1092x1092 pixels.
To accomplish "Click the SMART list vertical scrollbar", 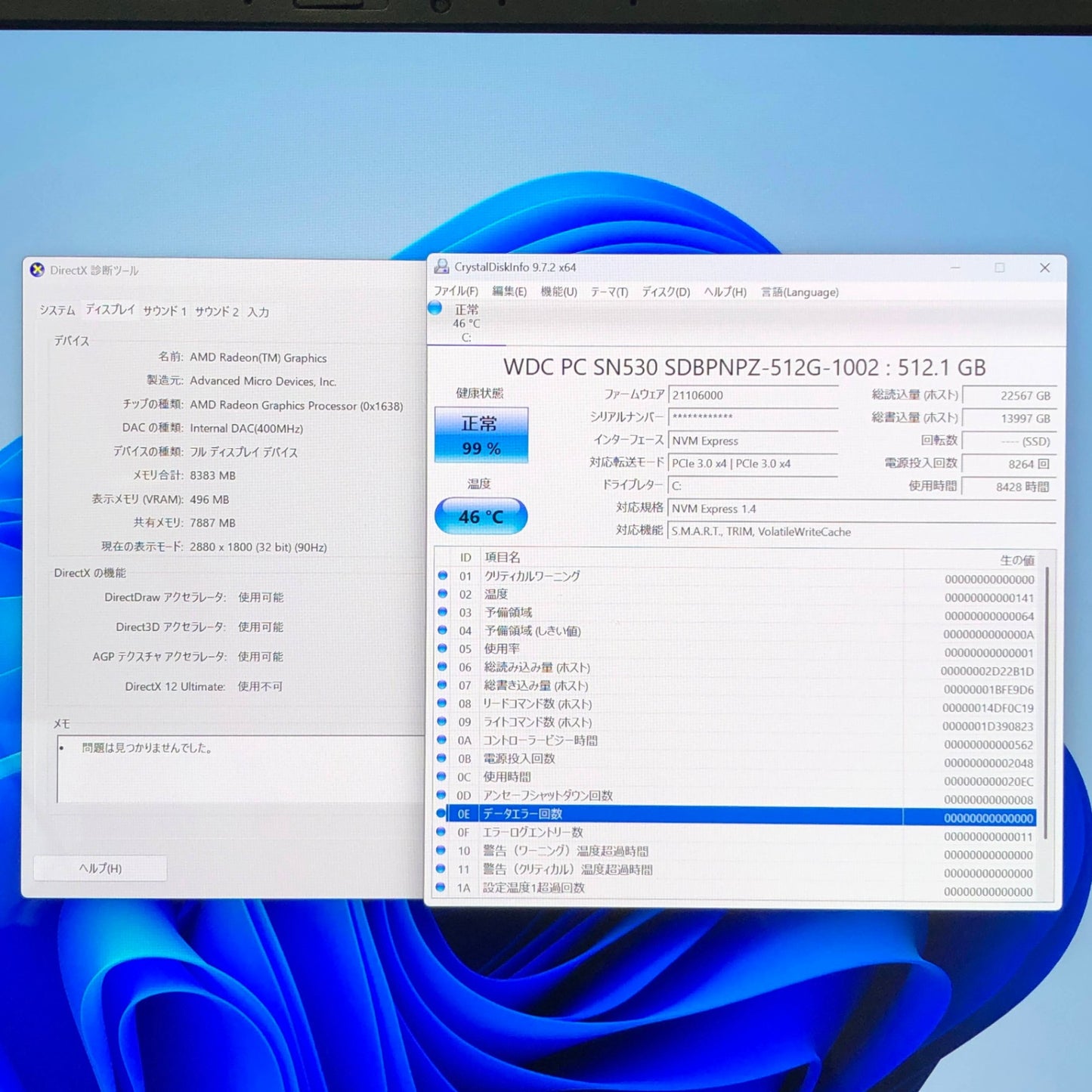I will point(1047,703).
